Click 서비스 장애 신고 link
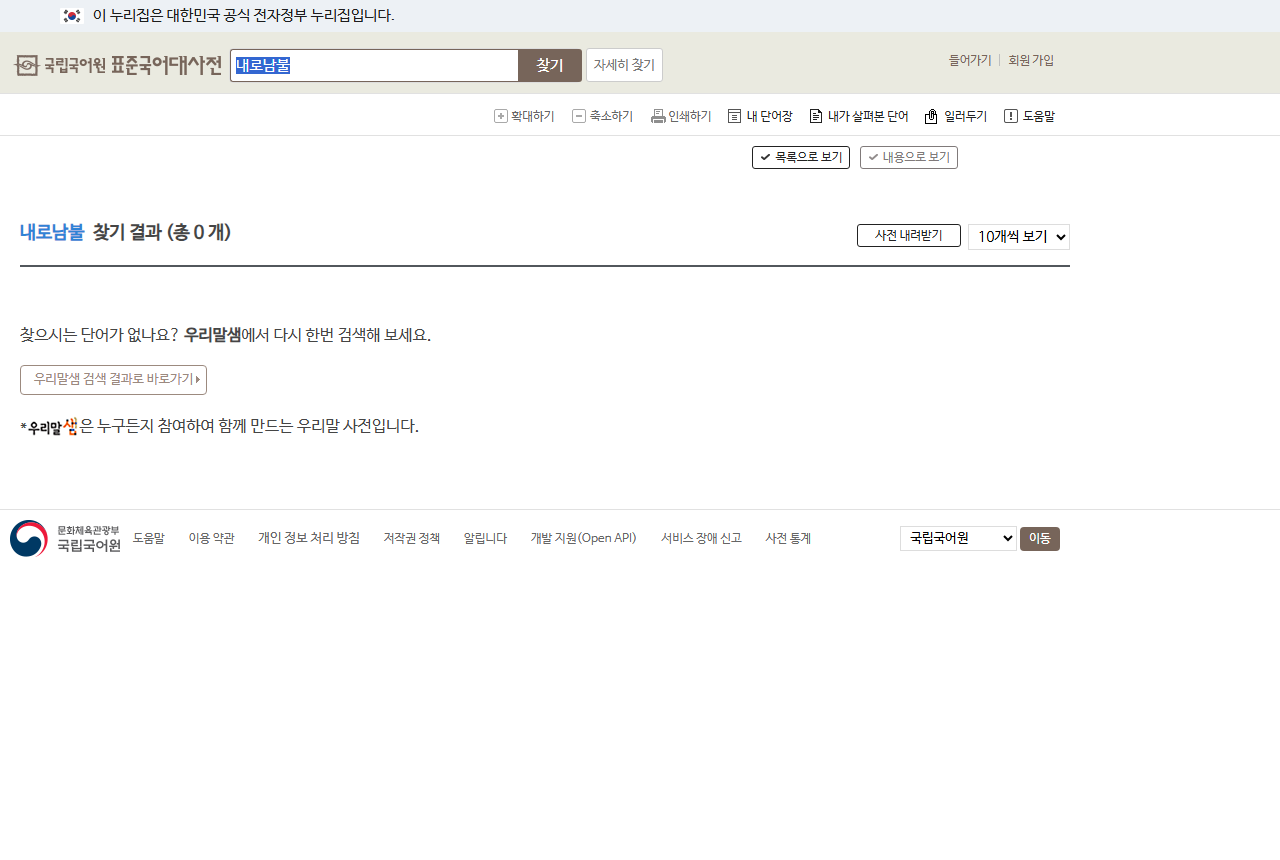1280x860 pixels. click(701, 538)
